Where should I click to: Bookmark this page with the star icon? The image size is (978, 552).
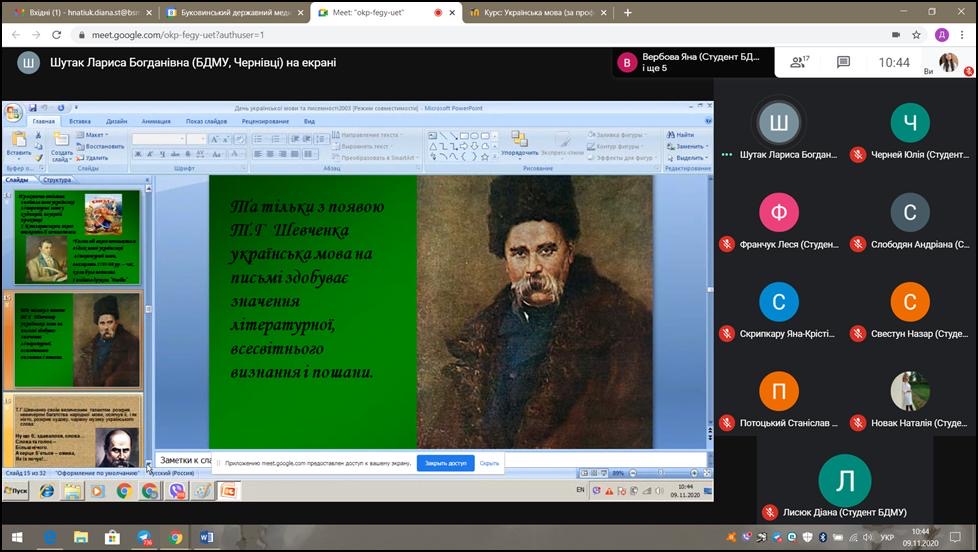(916, 35)
